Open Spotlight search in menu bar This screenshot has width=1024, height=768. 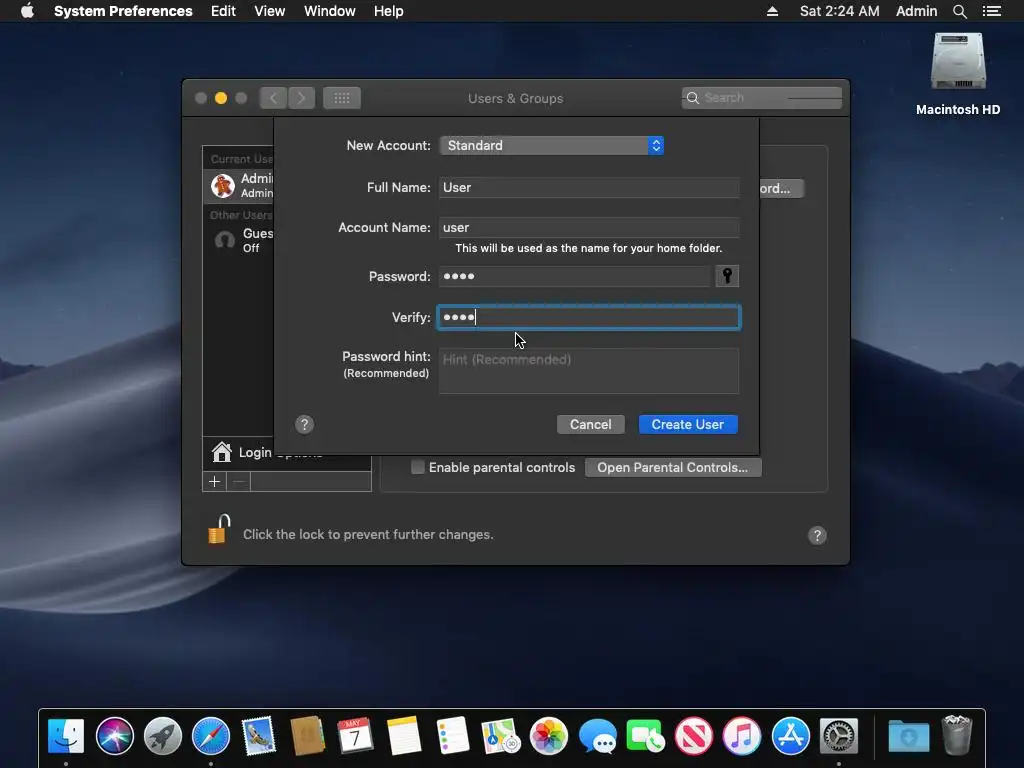pos(959,11)
